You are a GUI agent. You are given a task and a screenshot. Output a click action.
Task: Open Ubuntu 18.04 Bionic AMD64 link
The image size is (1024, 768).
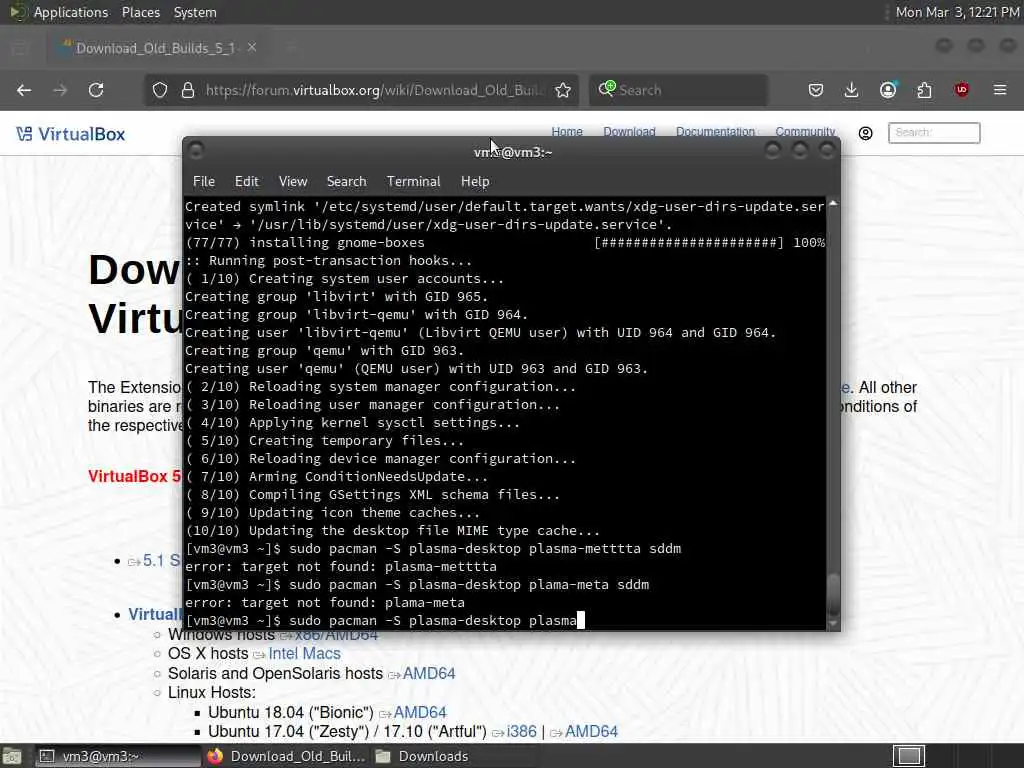[x=420, y=712]
